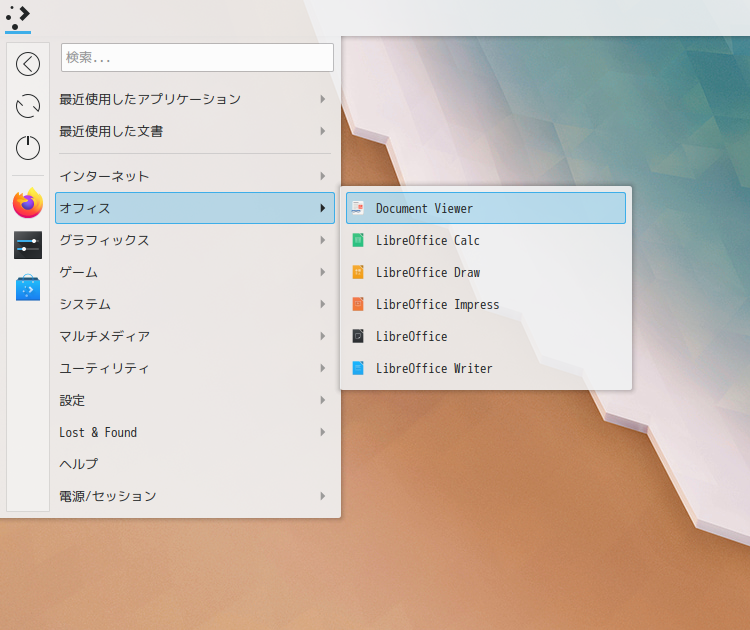The height and width of the screenshot is (630, 750).
Task: Click the Document Viewer app icon
Action: coord(358,208)
